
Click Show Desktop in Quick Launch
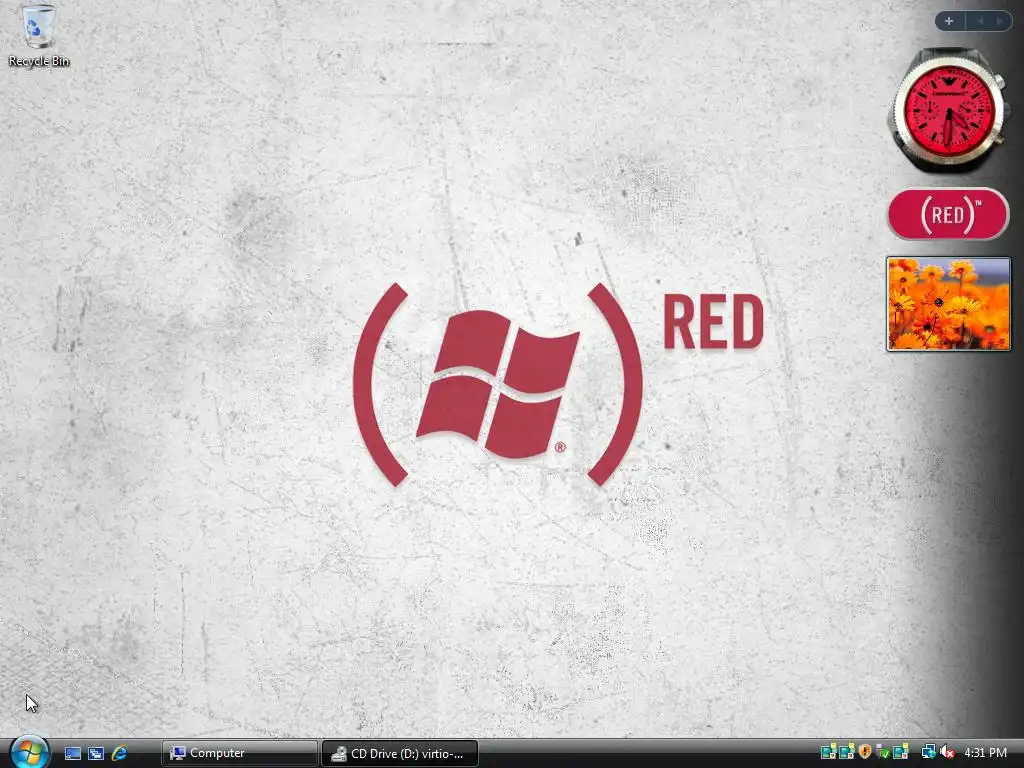pyautogui.click(x=72, y=753)
